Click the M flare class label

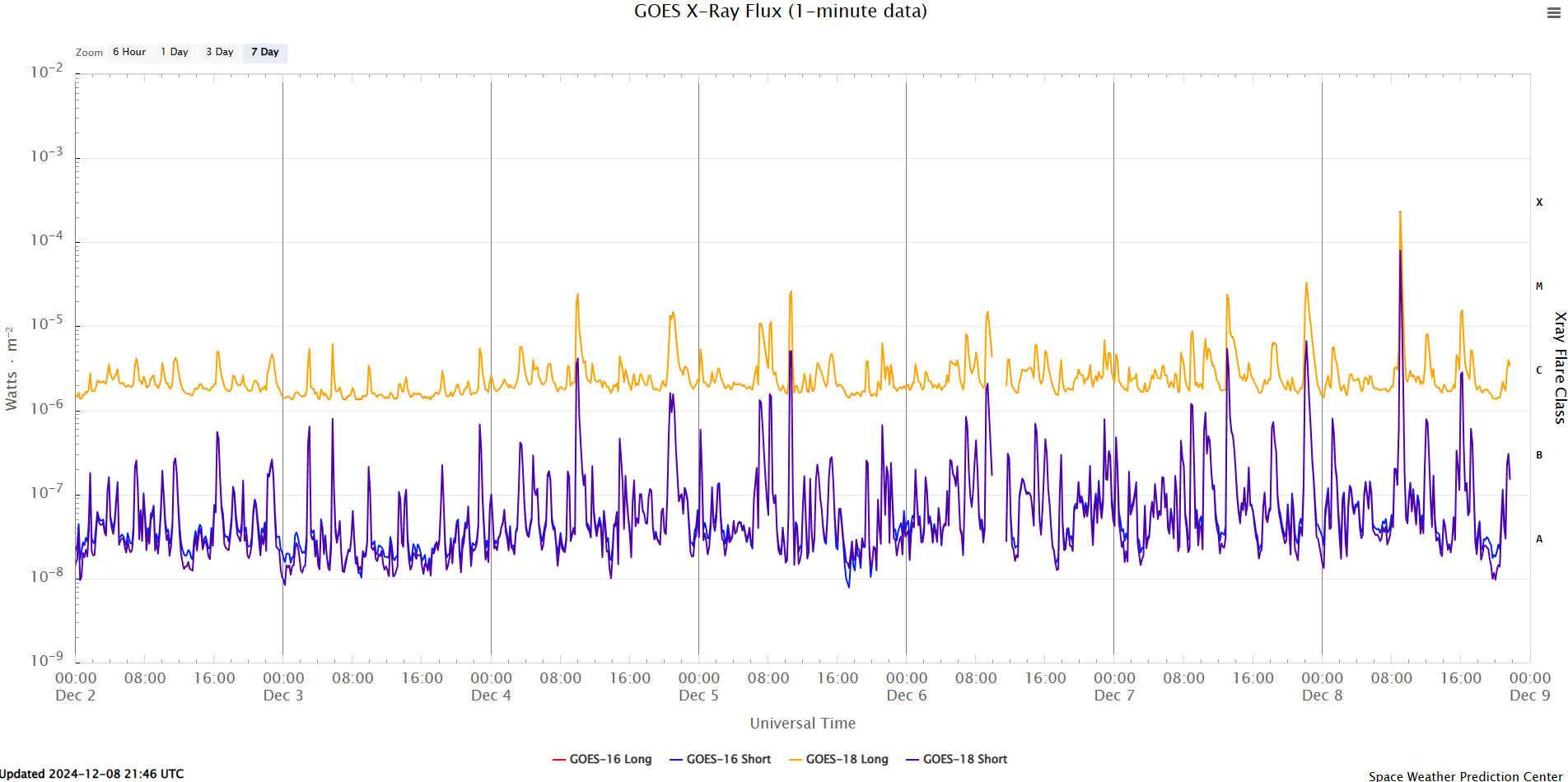click(1539, 286)
